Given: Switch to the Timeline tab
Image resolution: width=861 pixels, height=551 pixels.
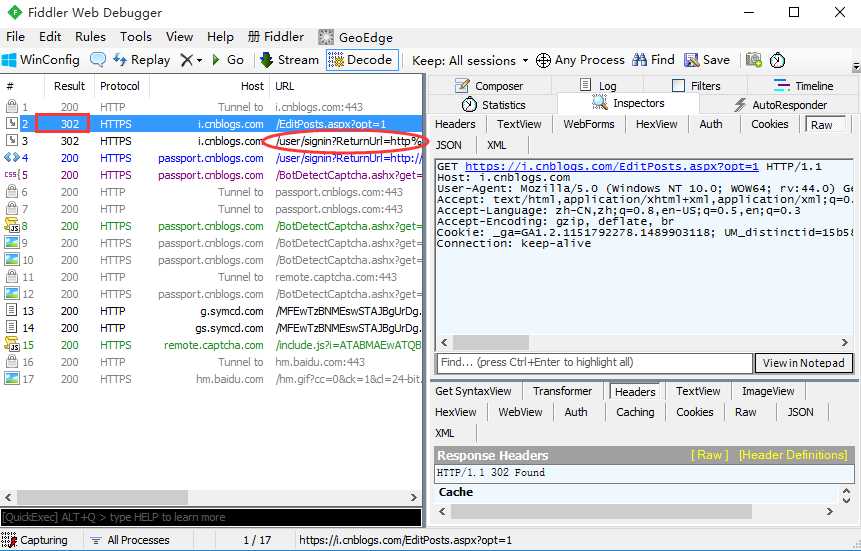Looking at the screenshot, I should coord(803,86).
